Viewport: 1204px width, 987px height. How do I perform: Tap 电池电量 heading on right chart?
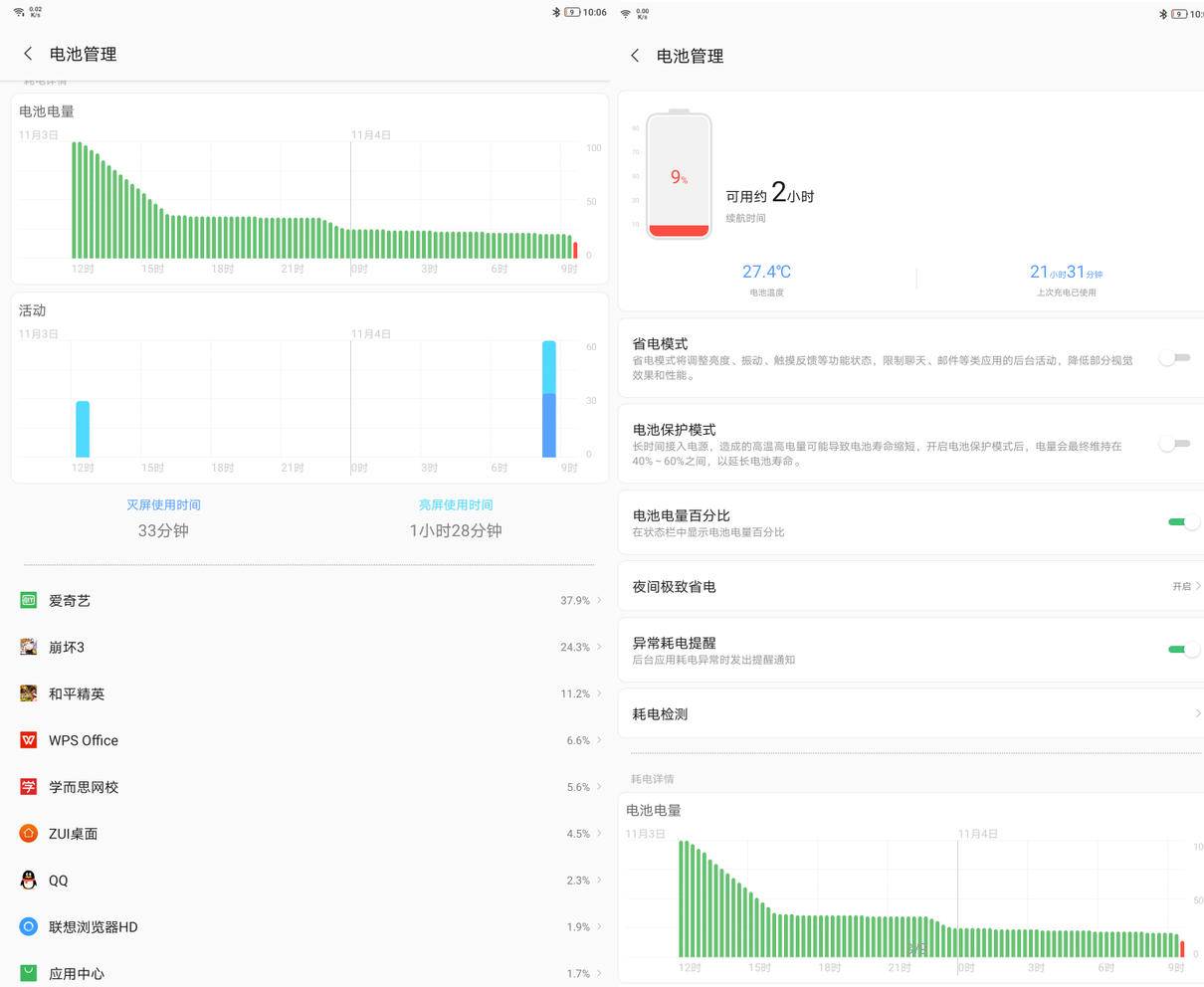point(654,810)
